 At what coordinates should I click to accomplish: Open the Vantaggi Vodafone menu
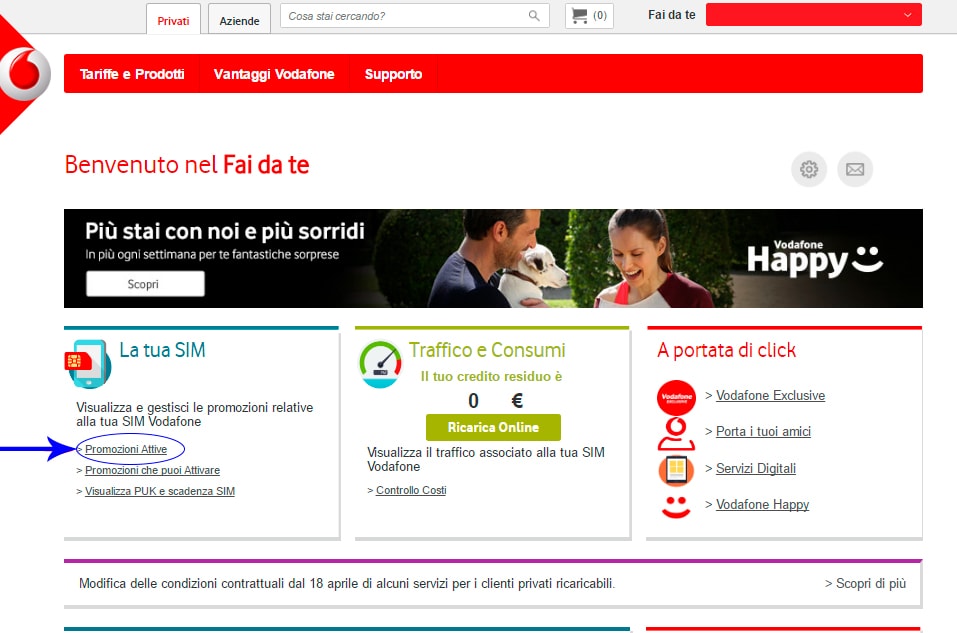274,74
